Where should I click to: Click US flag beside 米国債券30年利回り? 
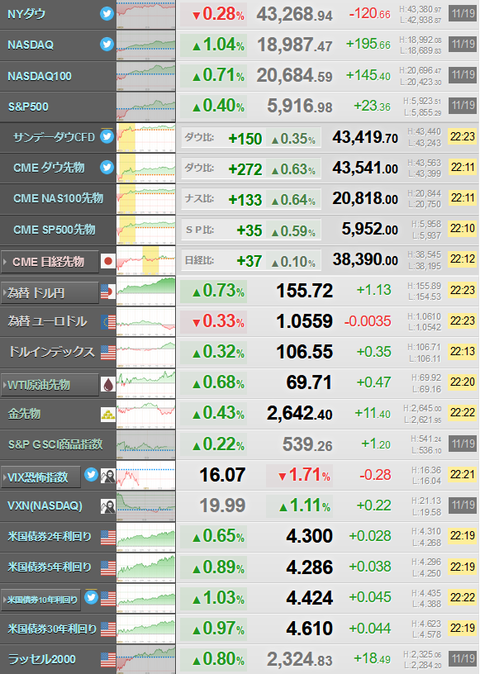click(x=108, y=629)
